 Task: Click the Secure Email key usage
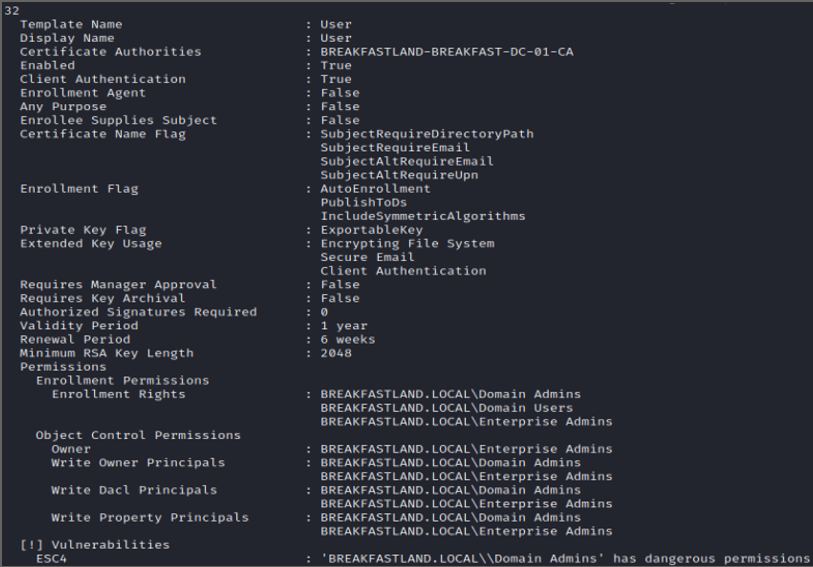(367, 257)
